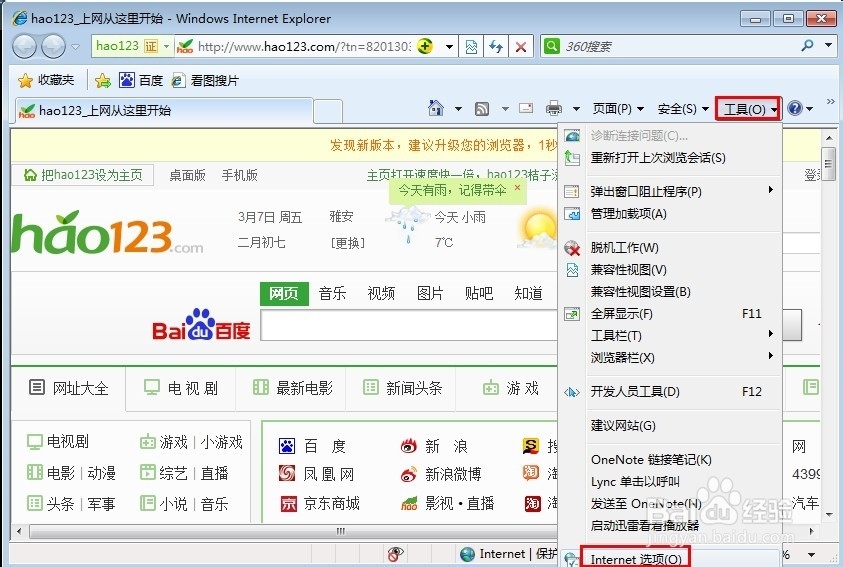Screen dimensions: 843x567
Task: Click the Read mail icon
Action: click(526, 109)
